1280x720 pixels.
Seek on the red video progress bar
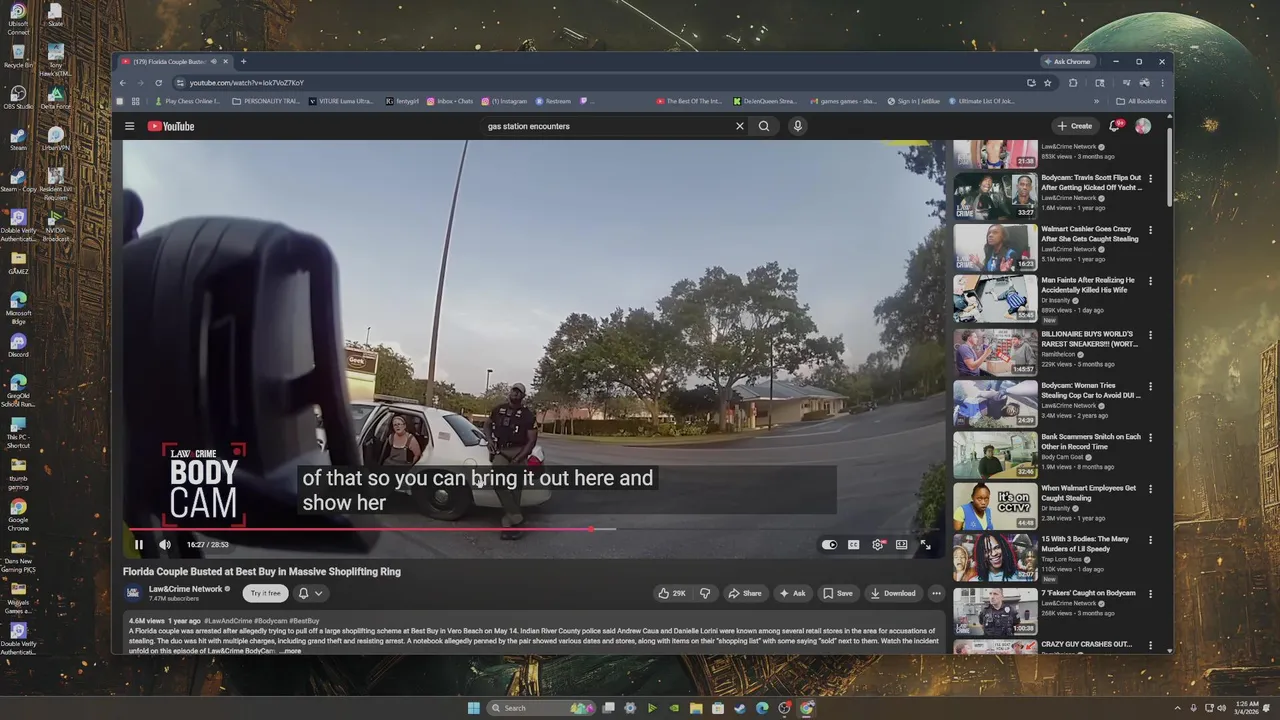534,529
